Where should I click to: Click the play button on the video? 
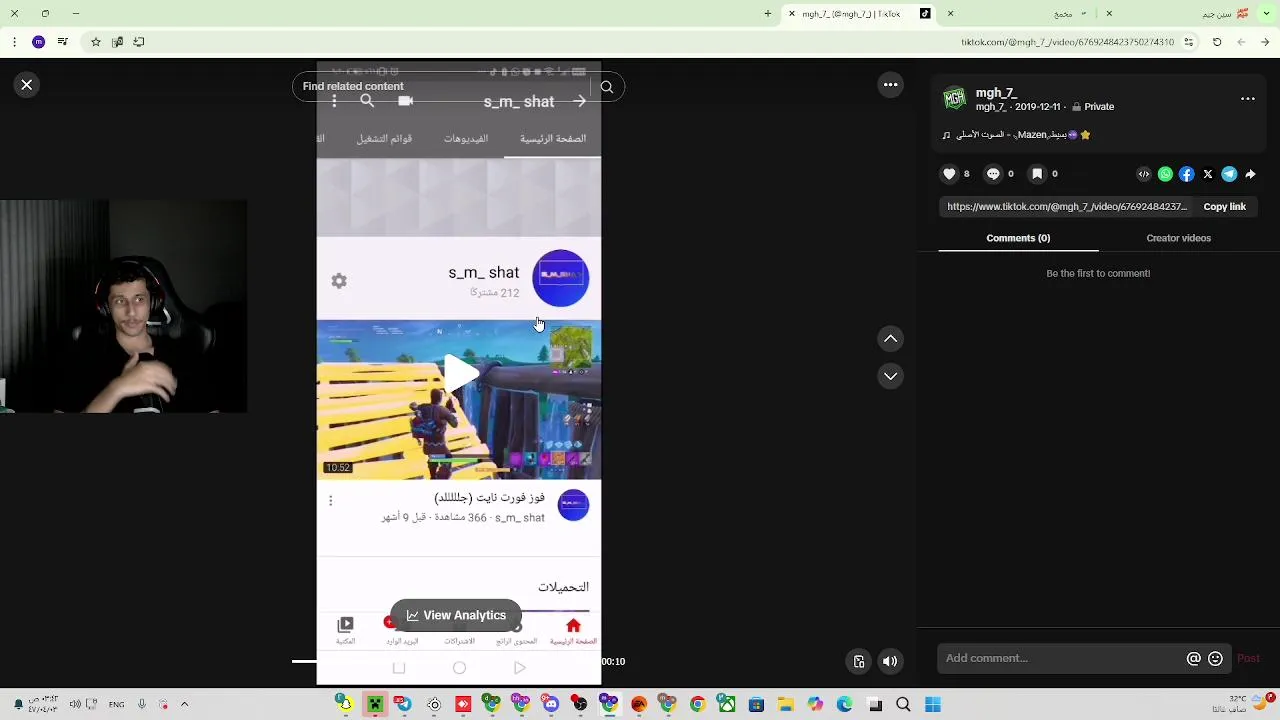tap(461, 373)
